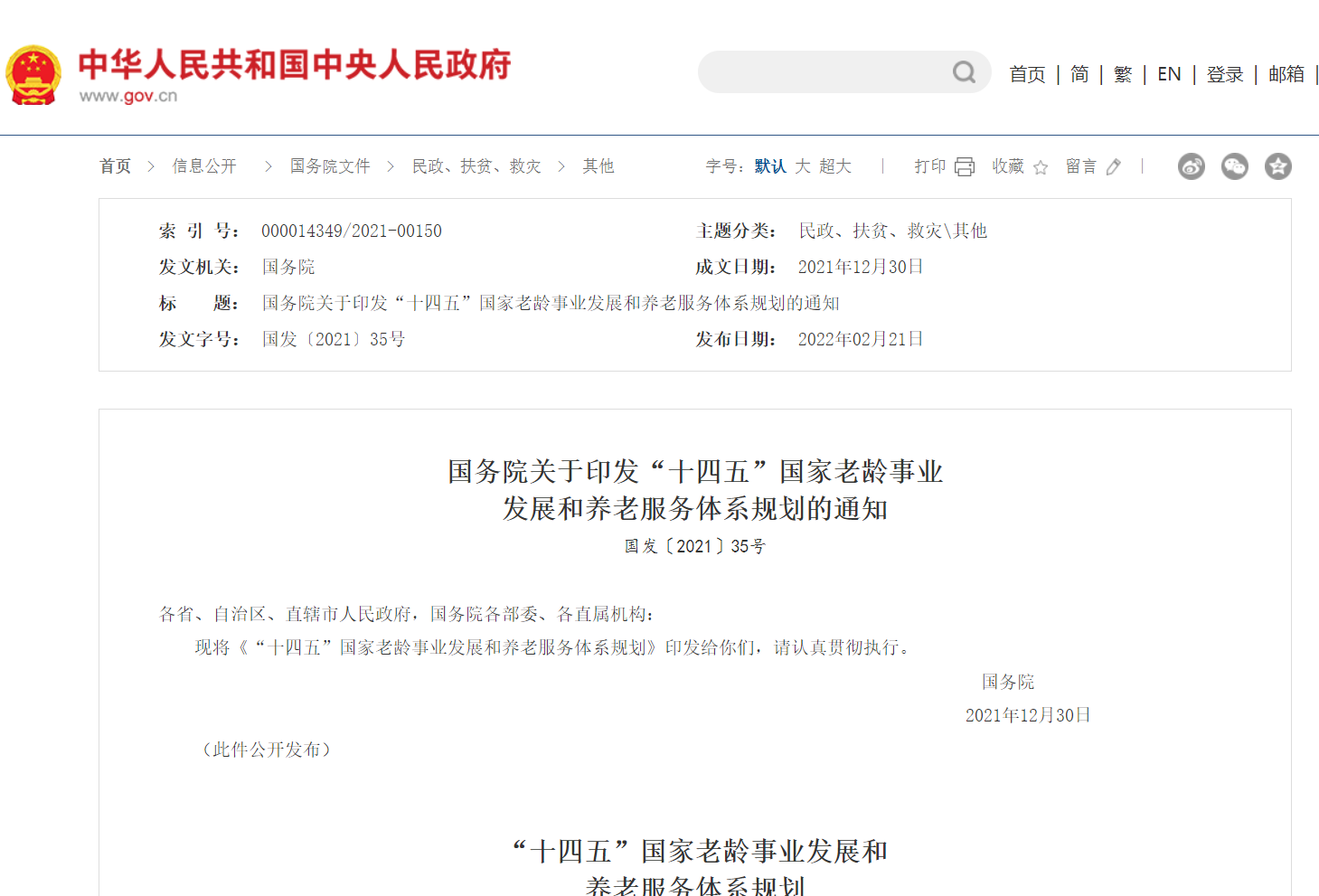Click the national emblem logo
Screen dimensions: 1319x896
click(x=33, y=75)
